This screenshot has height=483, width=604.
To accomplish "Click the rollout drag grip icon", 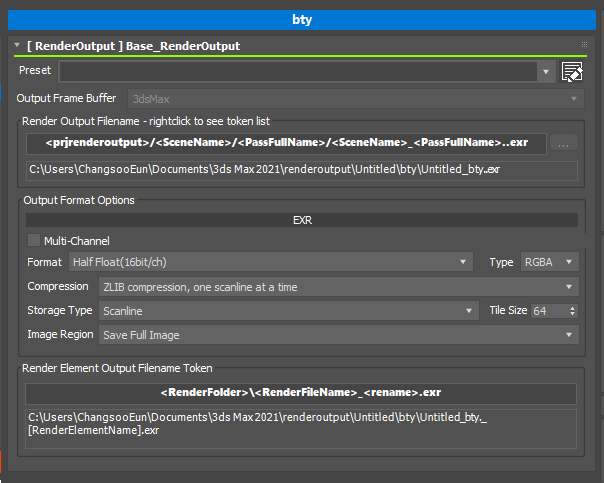I will click(584, 45).
